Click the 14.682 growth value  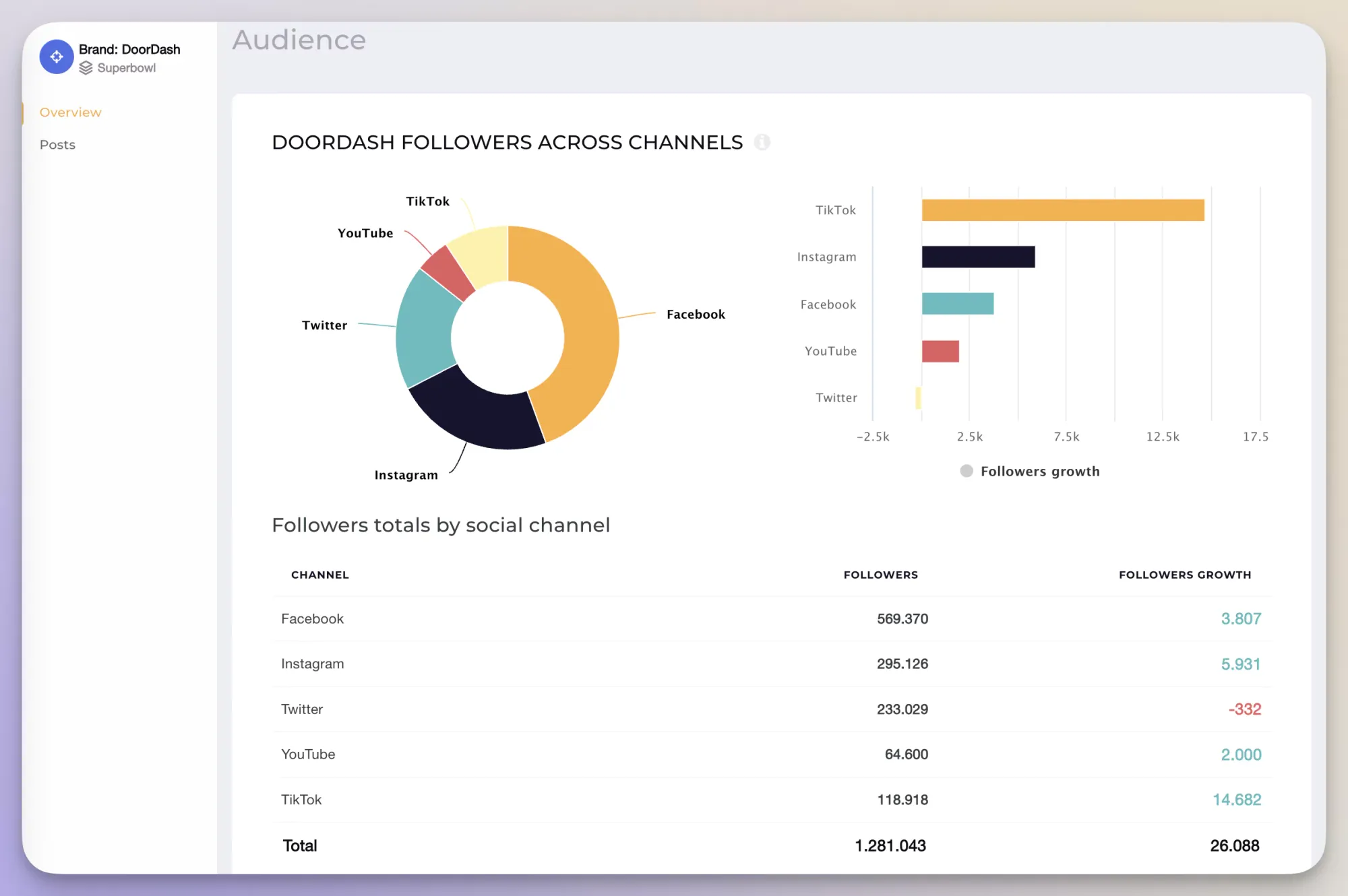click(x=1237, y=800)
